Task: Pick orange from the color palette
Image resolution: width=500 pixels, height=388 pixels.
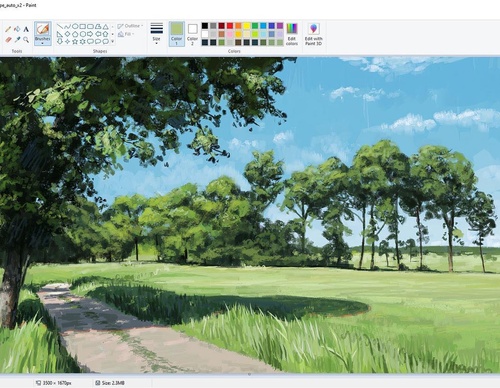Action: pyautogui.click(x=238, y=26)
